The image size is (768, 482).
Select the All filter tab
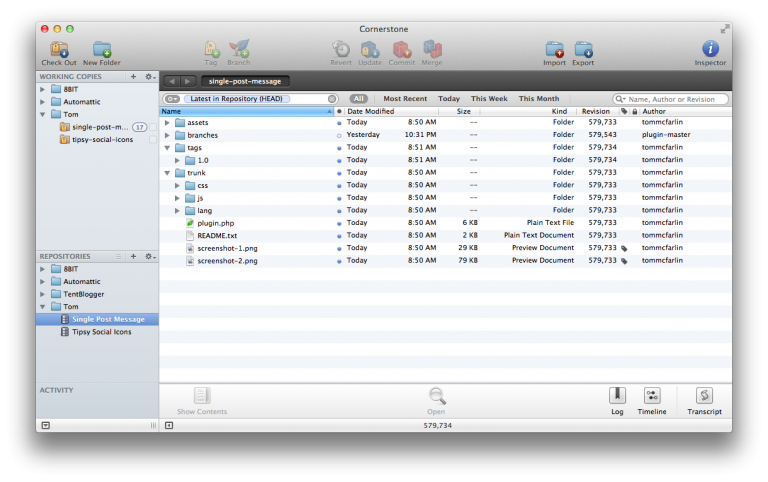point(359,99)
